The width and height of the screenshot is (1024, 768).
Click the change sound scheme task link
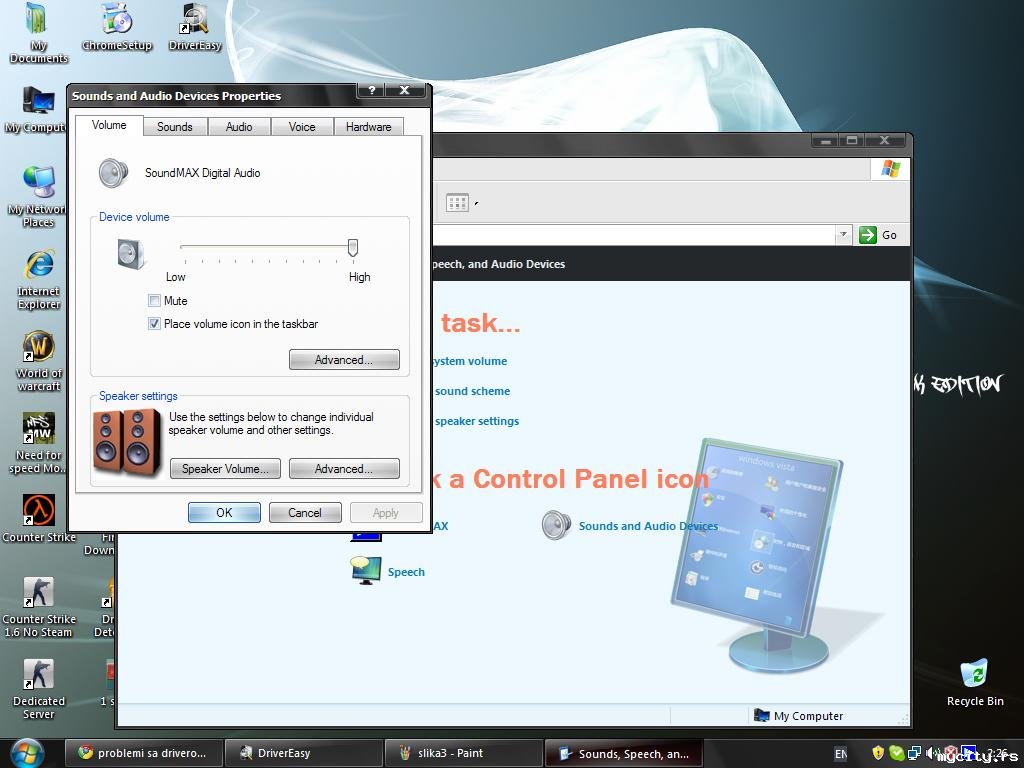pyautogui.click(x=472, y=391)
